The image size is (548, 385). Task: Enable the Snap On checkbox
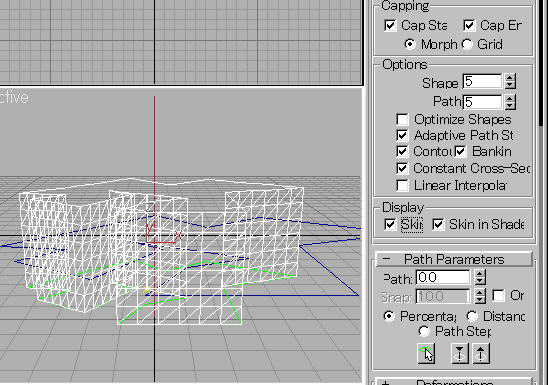(x=498, y=296)
